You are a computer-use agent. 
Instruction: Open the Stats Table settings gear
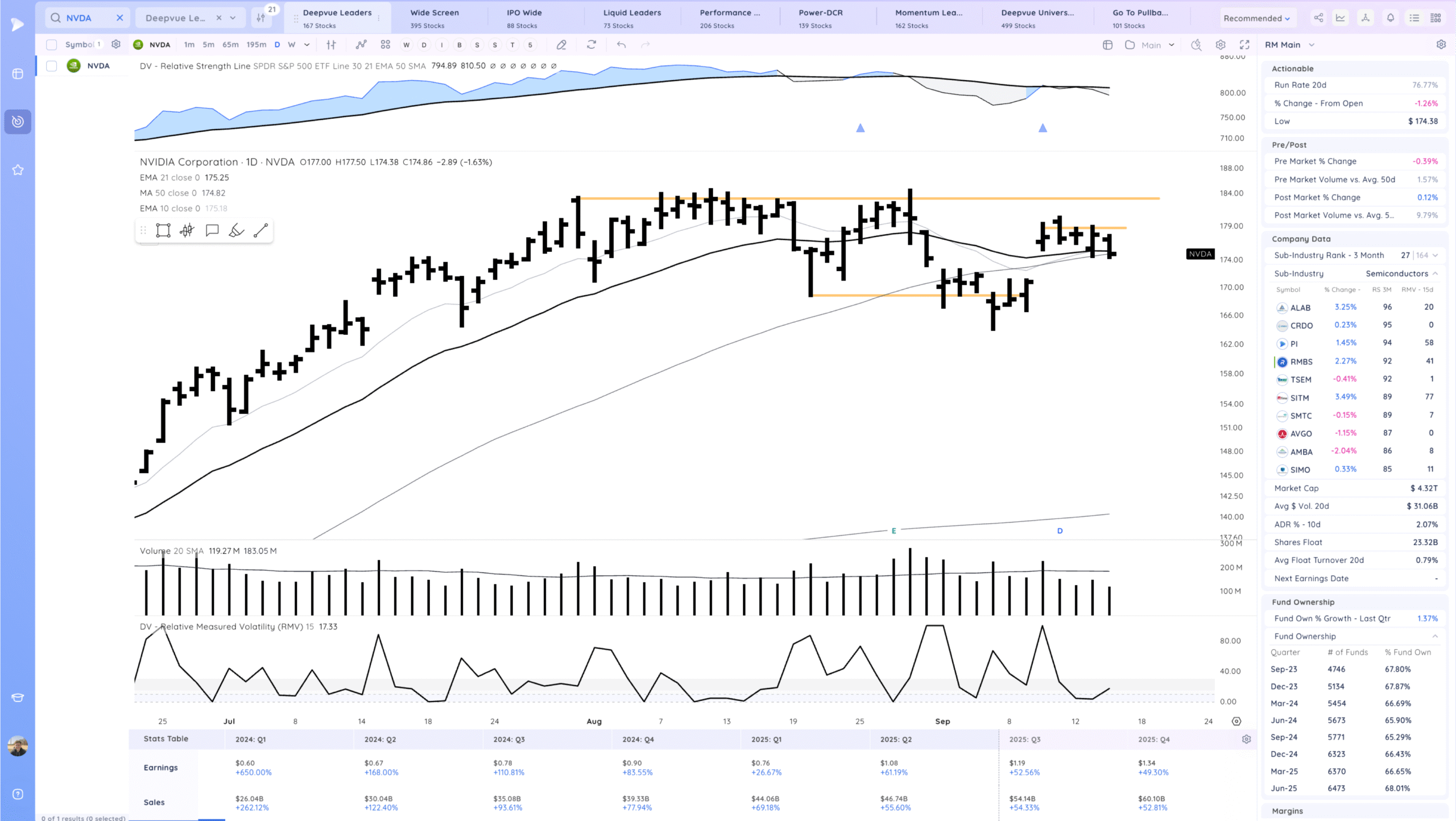click(1246, 739)
